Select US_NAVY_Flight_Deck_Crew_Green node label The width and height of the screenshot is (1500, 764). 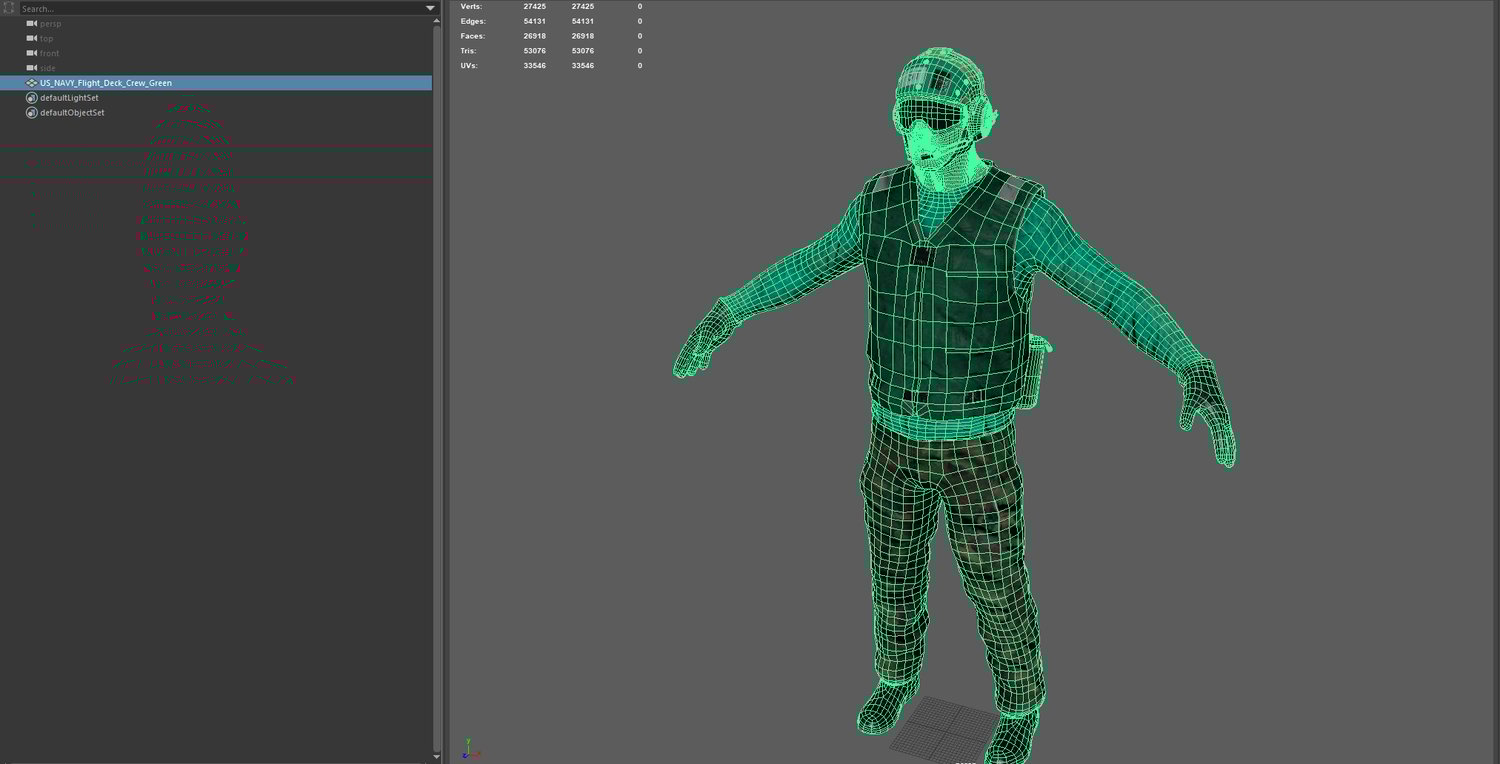click(106, 83)
